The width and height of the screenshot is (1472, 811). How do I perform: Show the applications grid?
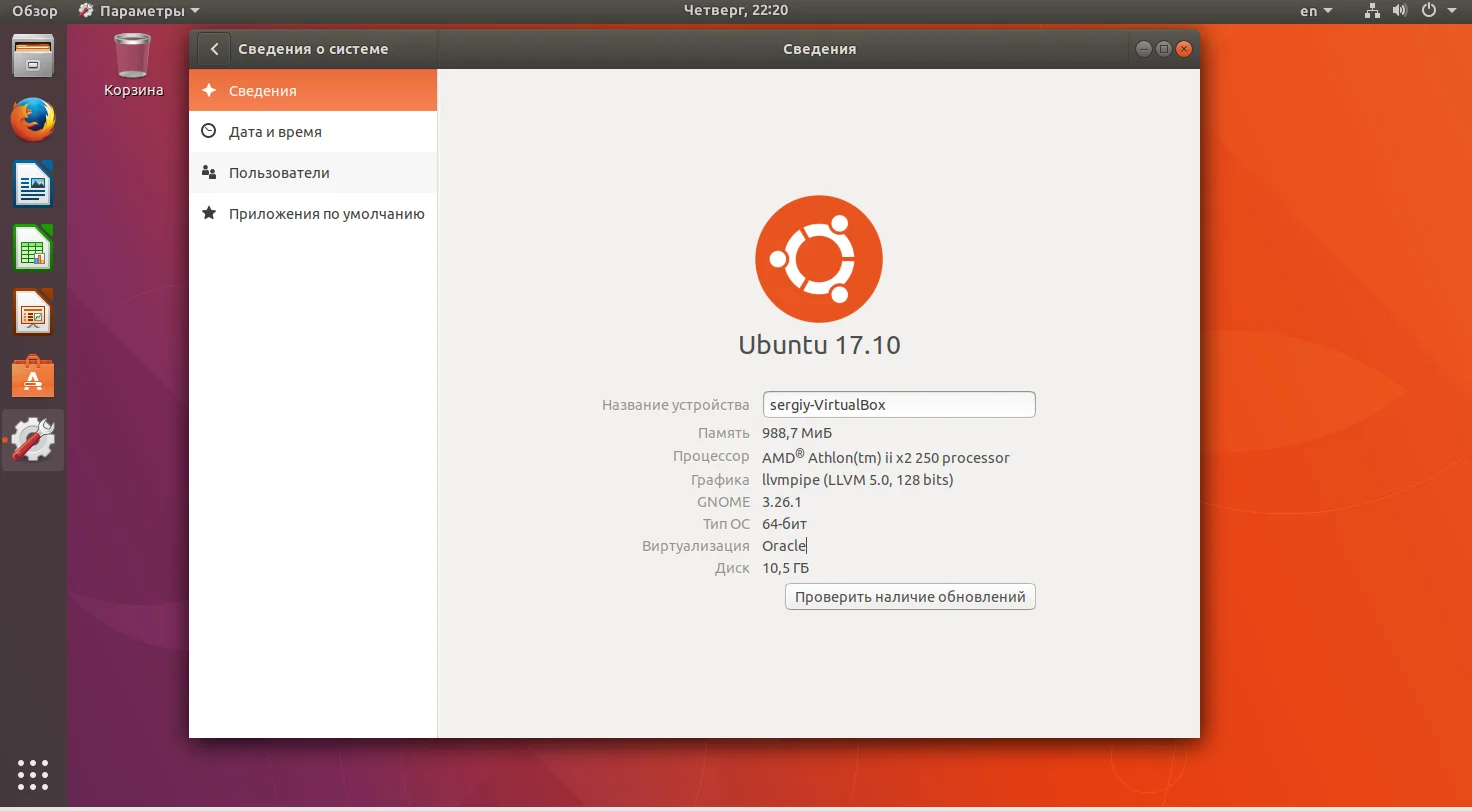33,774
